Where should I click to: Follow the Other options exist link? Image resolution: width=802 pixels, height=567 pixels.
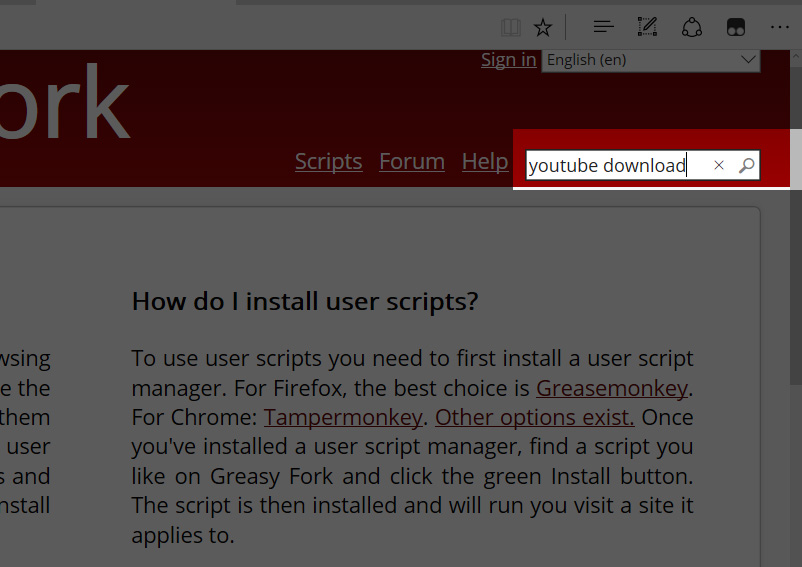coord(534,417)
